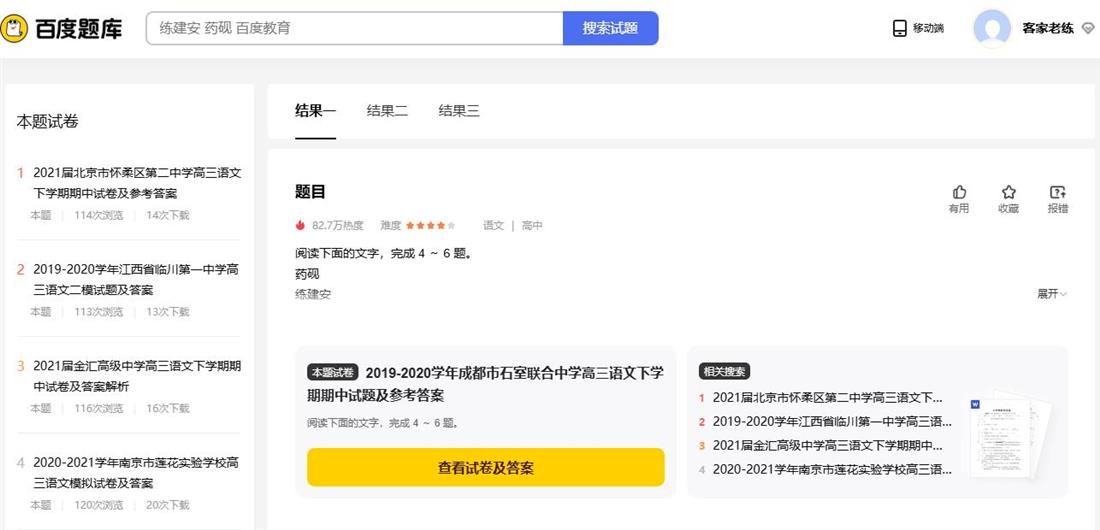Click the Baidu Tiku logo icon
This screenshot has height=530, width=1100.
click(x=14, y=28)
